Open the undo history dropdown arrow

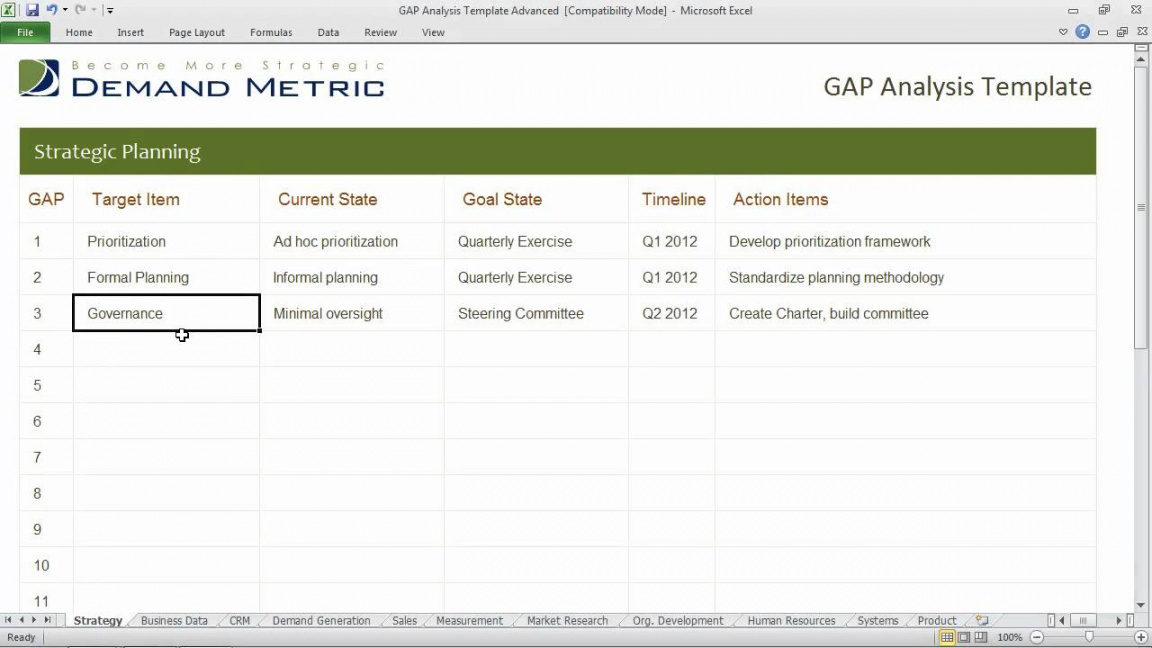[x=65, y=10]
